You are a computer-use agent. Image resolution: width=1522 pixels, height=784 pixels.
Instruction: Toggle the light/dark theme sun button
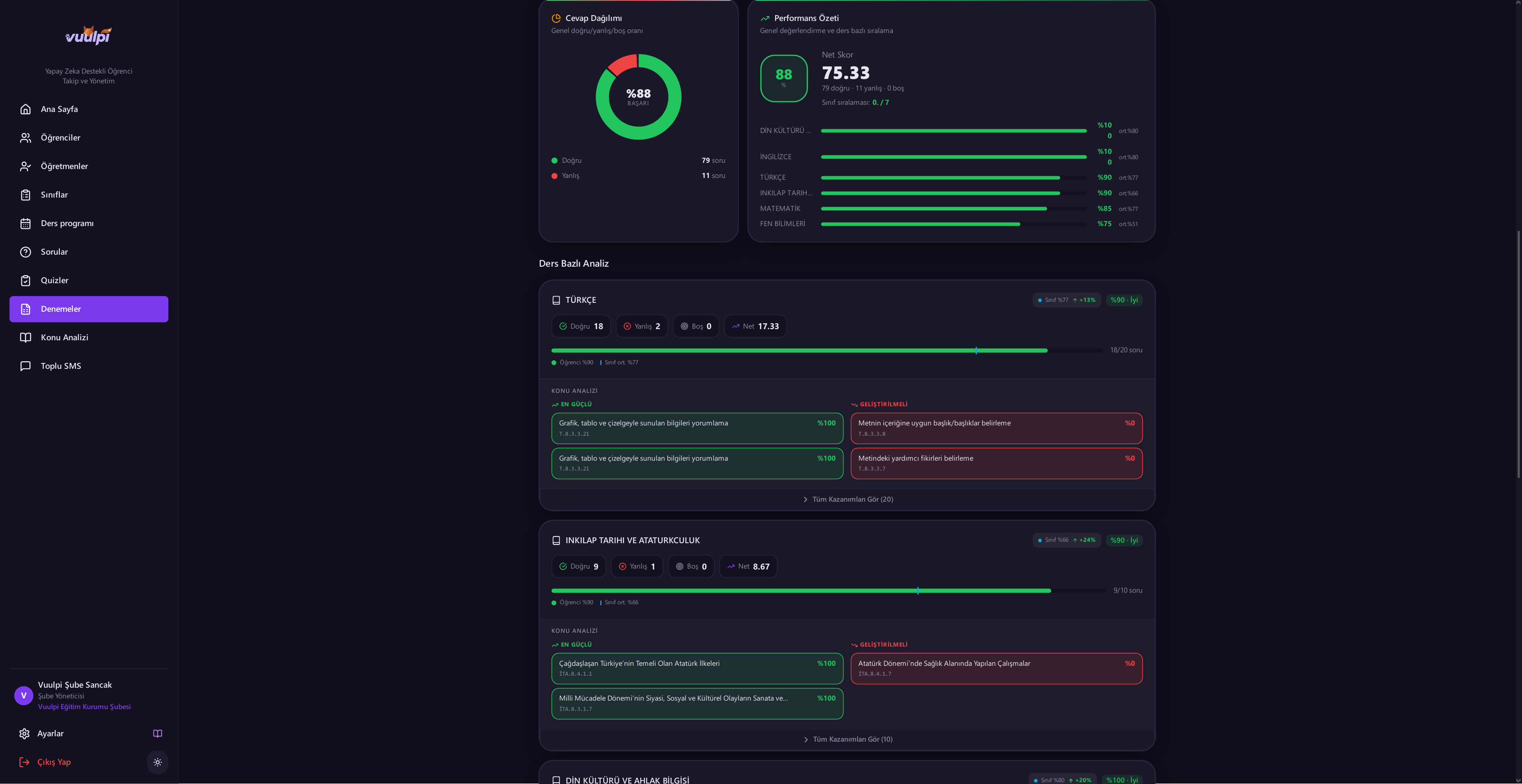pos(158,762)
